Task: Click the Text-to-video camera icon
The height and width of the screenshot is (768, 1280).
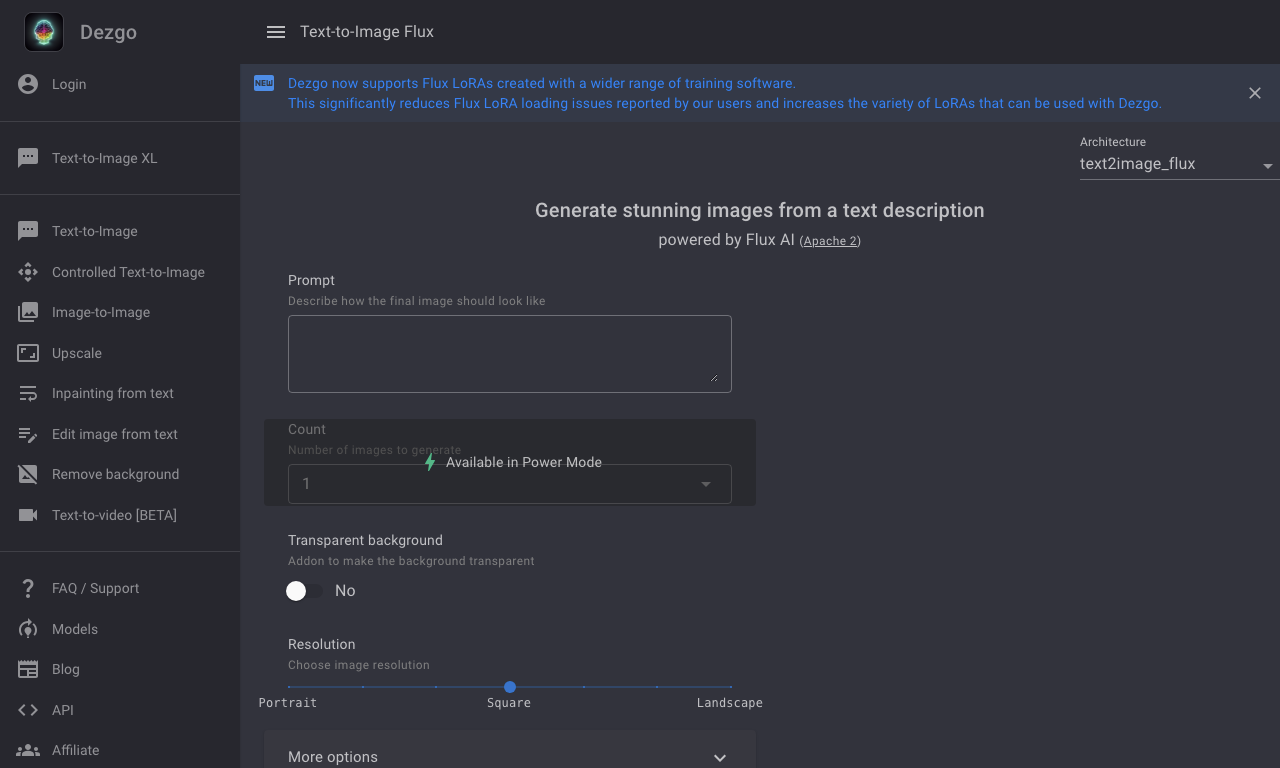Action: [x=28, y=515]
